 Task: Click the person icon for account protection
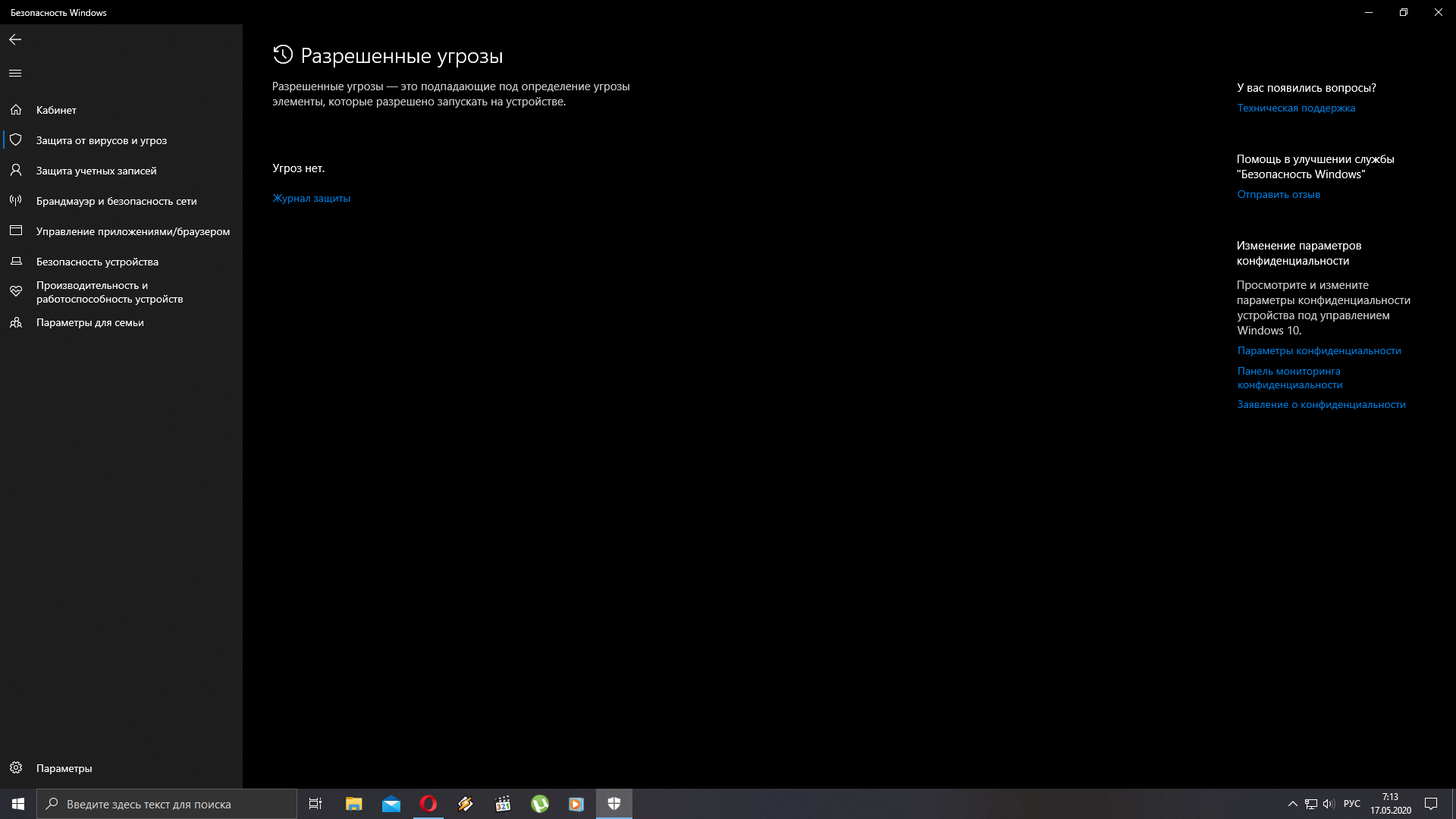tap(16, 171)
